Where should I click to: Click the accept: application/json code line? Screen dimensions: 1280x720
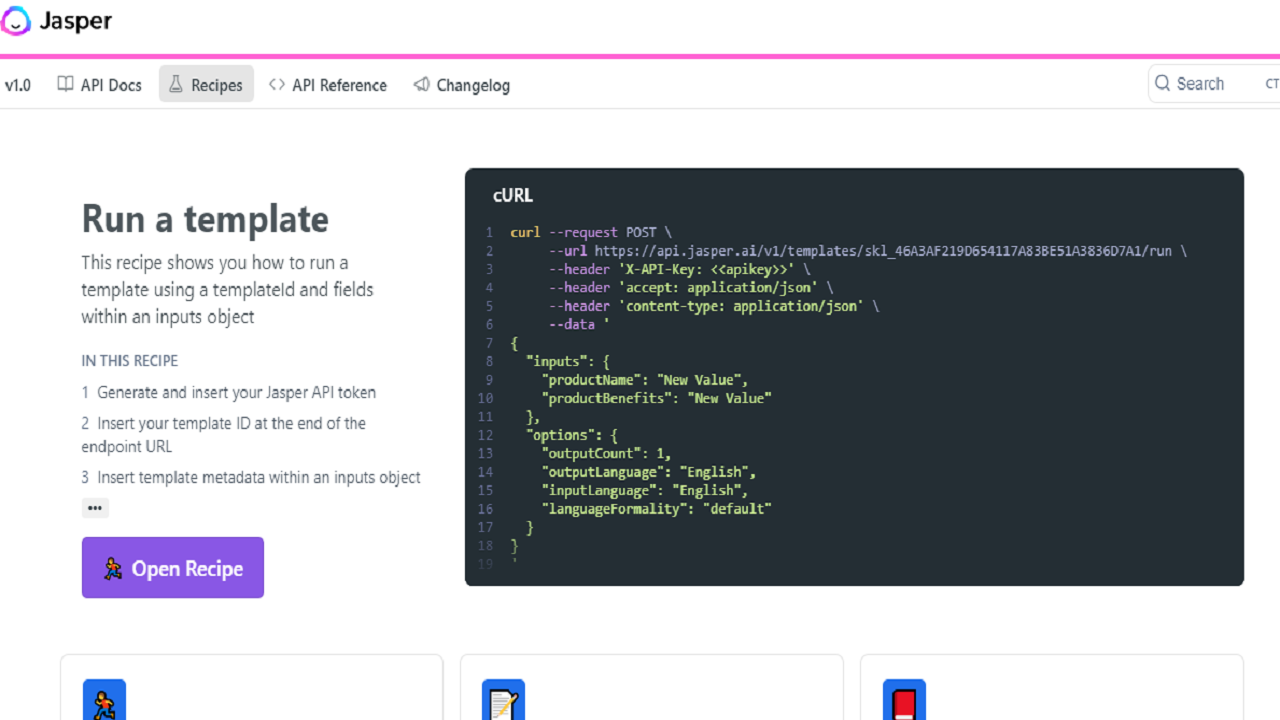tap(691, 288)
